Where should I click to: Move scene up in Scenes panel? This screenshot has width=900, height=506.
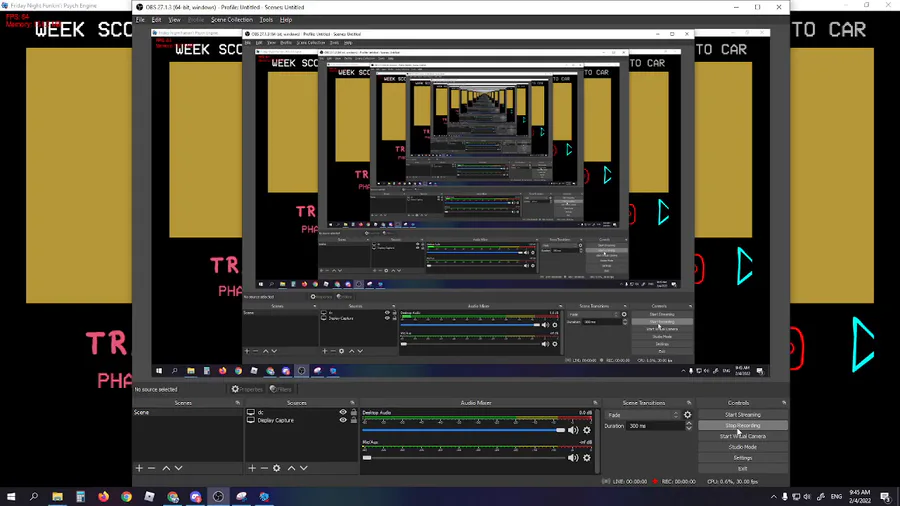[166, 468]
